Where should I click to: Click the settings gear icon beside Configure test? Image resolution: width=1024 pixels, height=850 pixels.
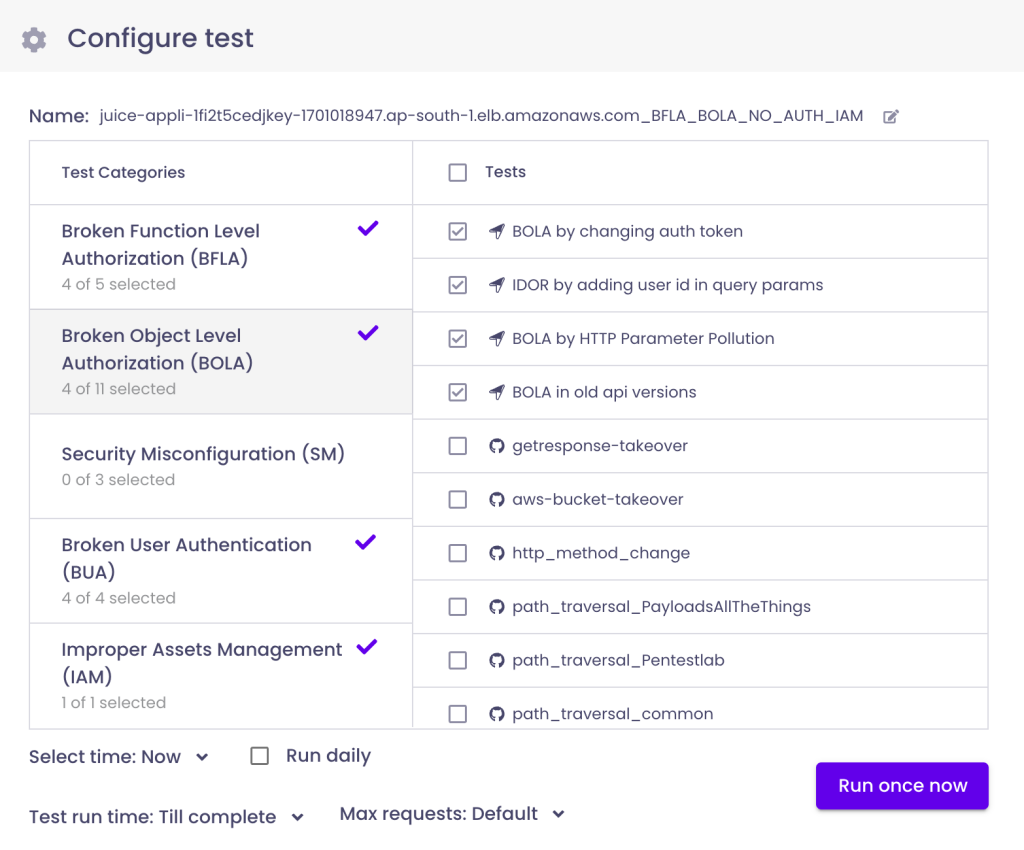[x=34, y=40]
